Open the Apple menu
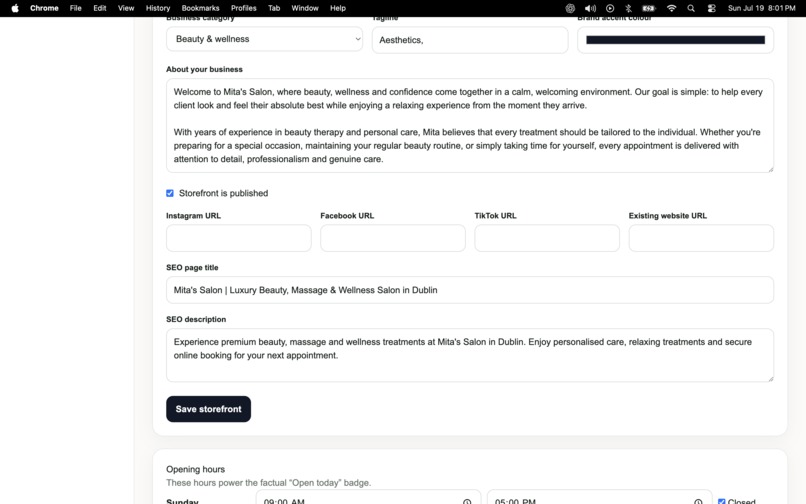The image size is (806, 504). tap(15, 8)
